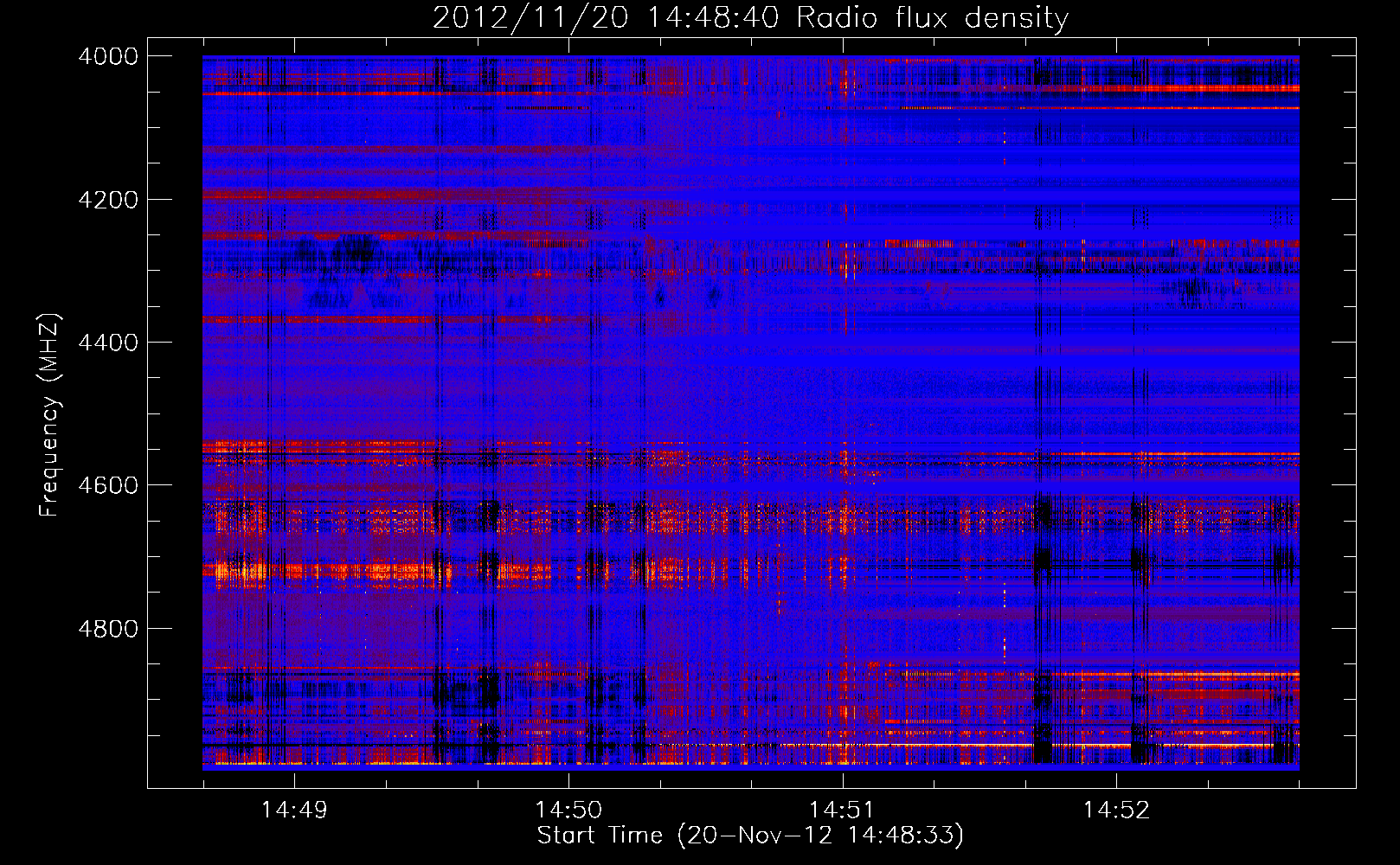
Task: Click the 'Frequency (MHZ)' axis title
Action: (x=50, y=415)
